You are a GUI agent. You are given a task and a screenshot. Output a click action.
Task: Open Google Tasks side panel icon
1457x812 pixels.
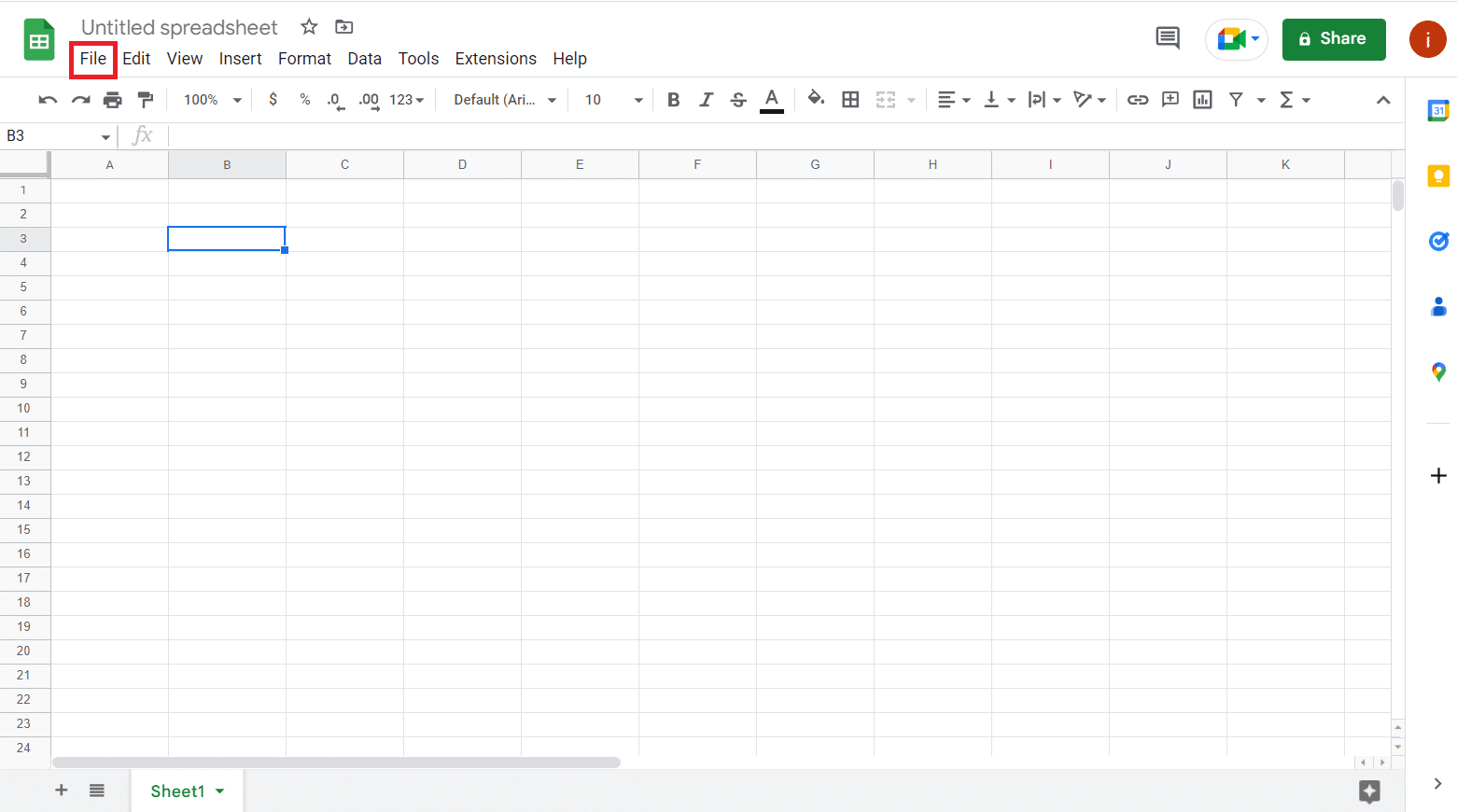1438,241
